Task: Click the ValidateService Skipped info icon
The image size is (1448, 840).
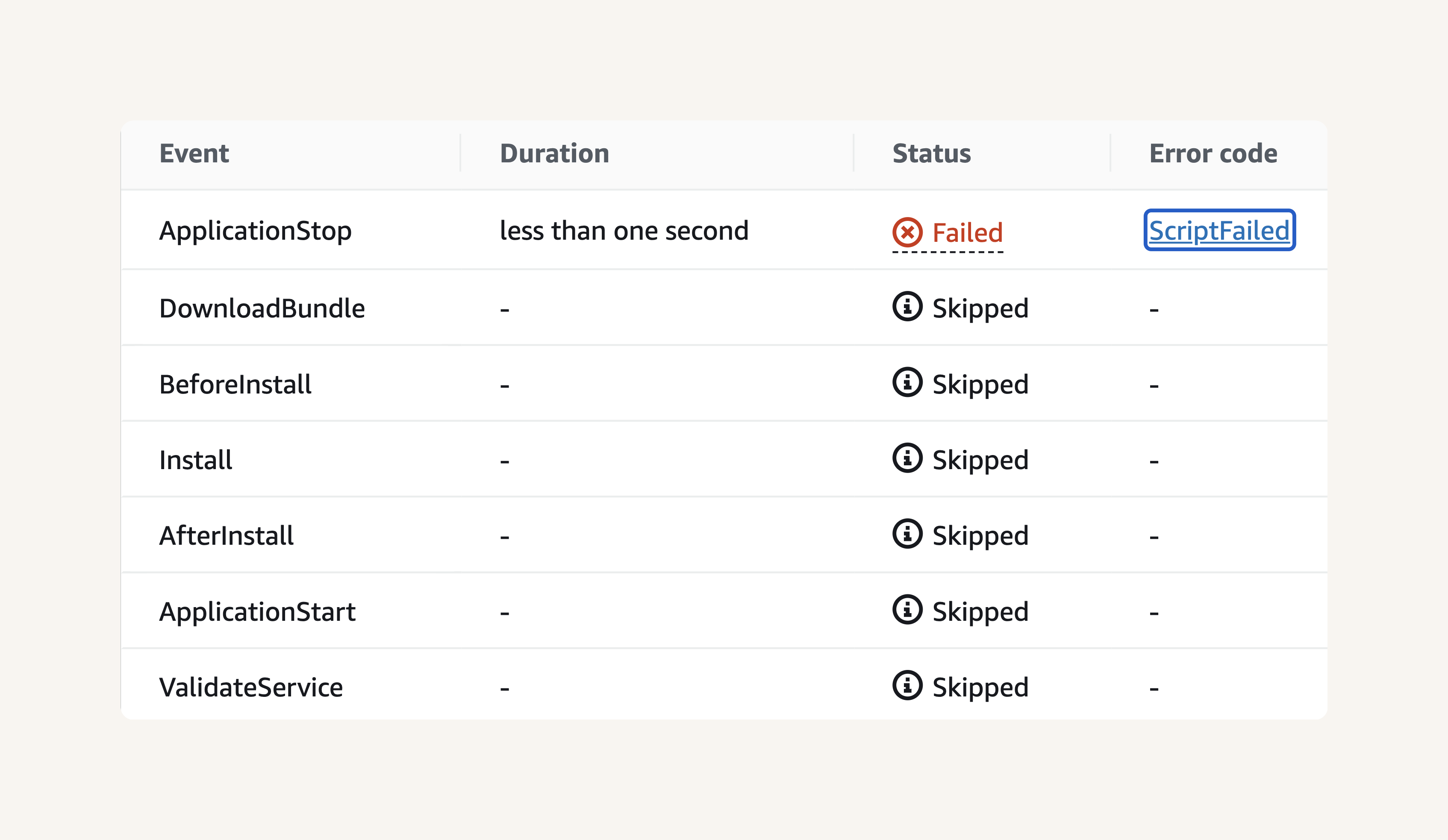Action: pos(907,685)
